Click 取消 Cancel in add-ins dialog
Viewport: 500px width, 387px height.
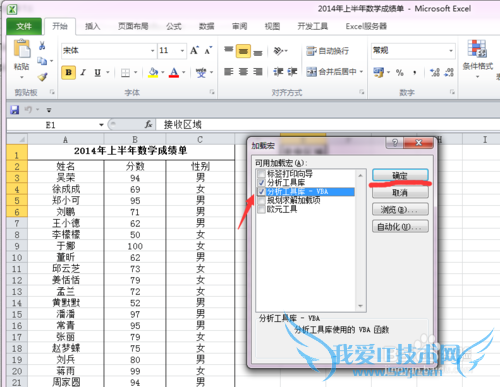click(x=400, y=193)
